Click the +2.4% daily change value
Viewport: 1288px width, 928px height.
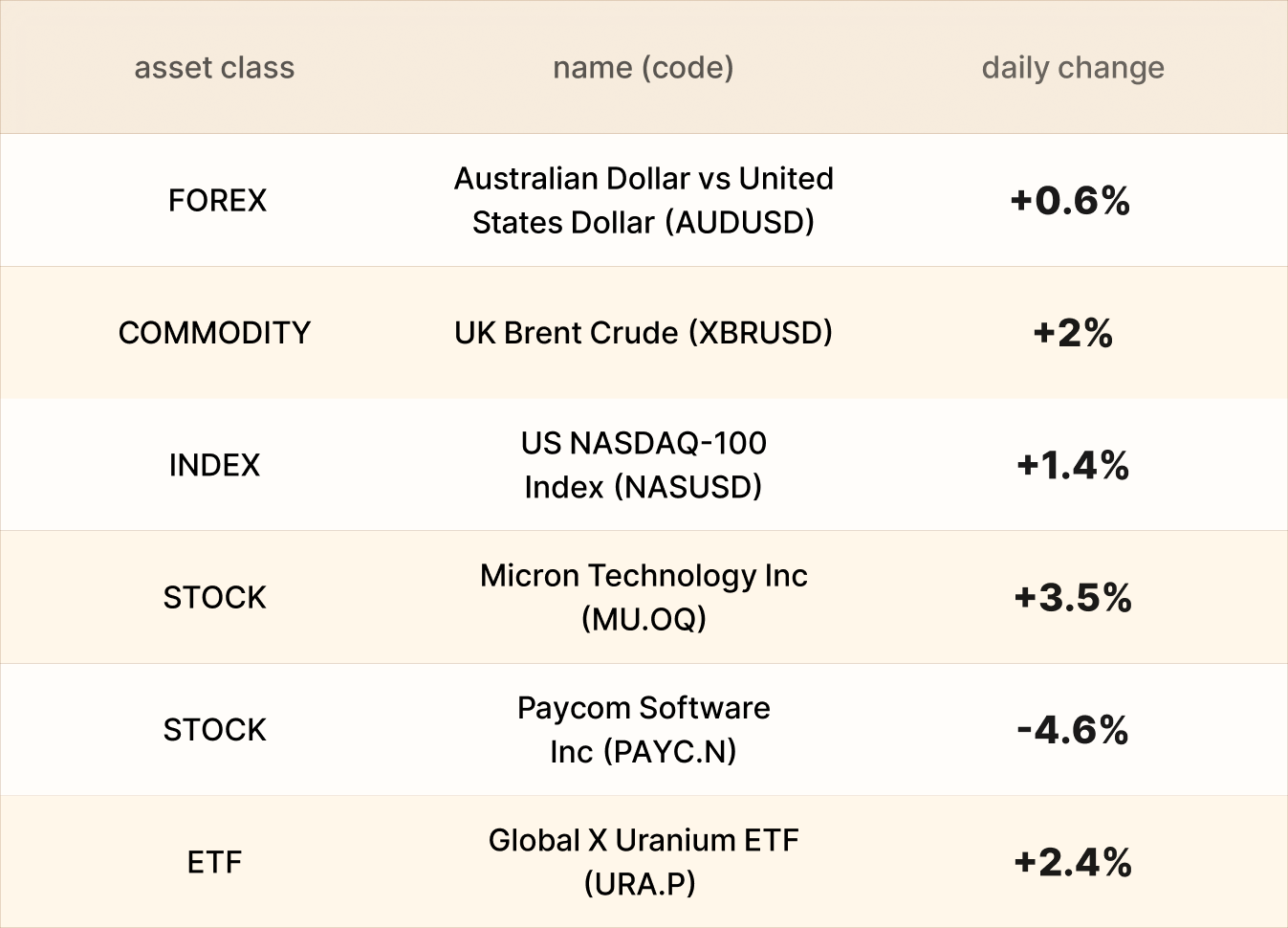click(x=1073, y=862)
